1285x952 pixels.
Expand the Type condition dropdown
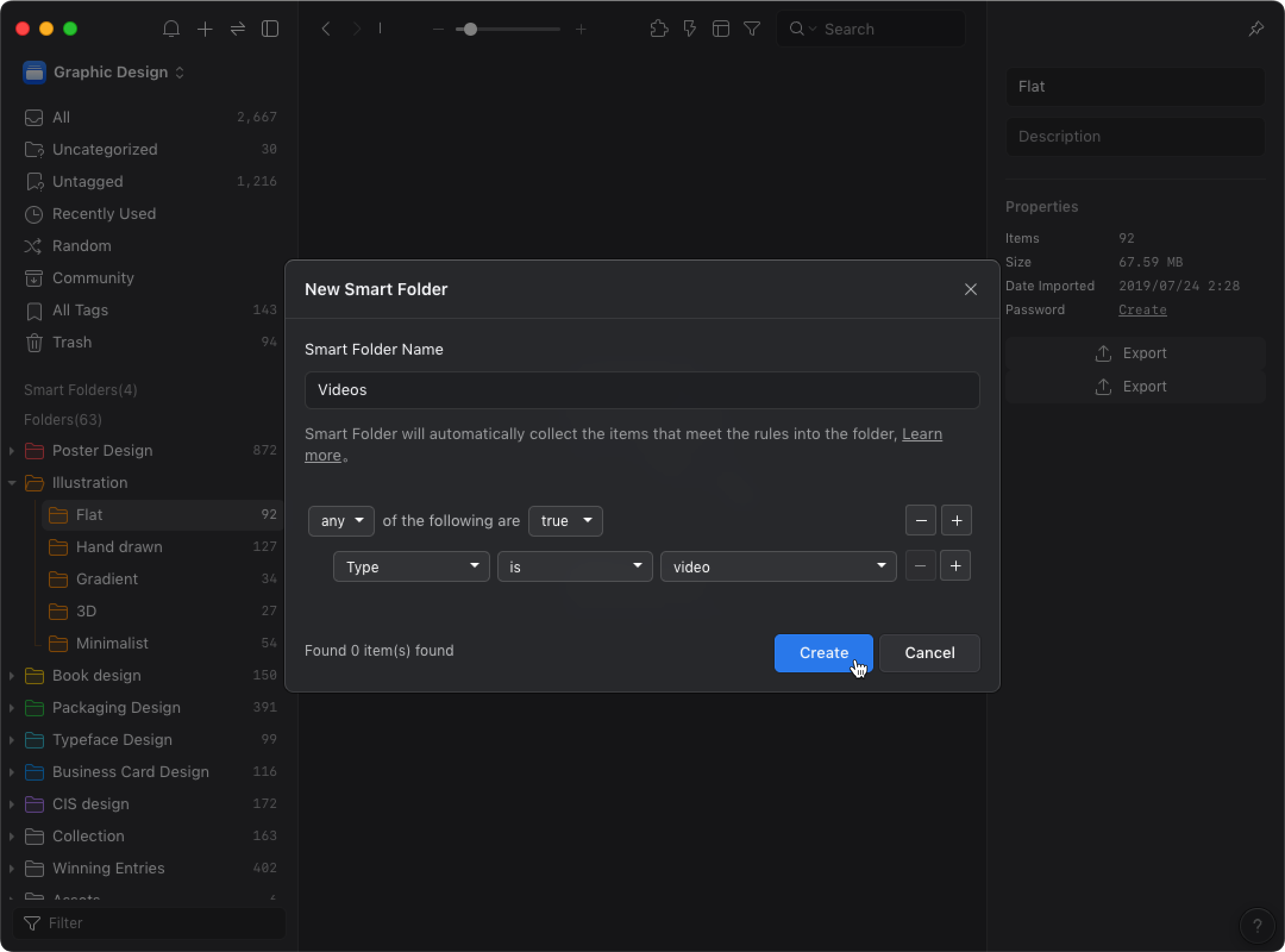pos(409,566)
